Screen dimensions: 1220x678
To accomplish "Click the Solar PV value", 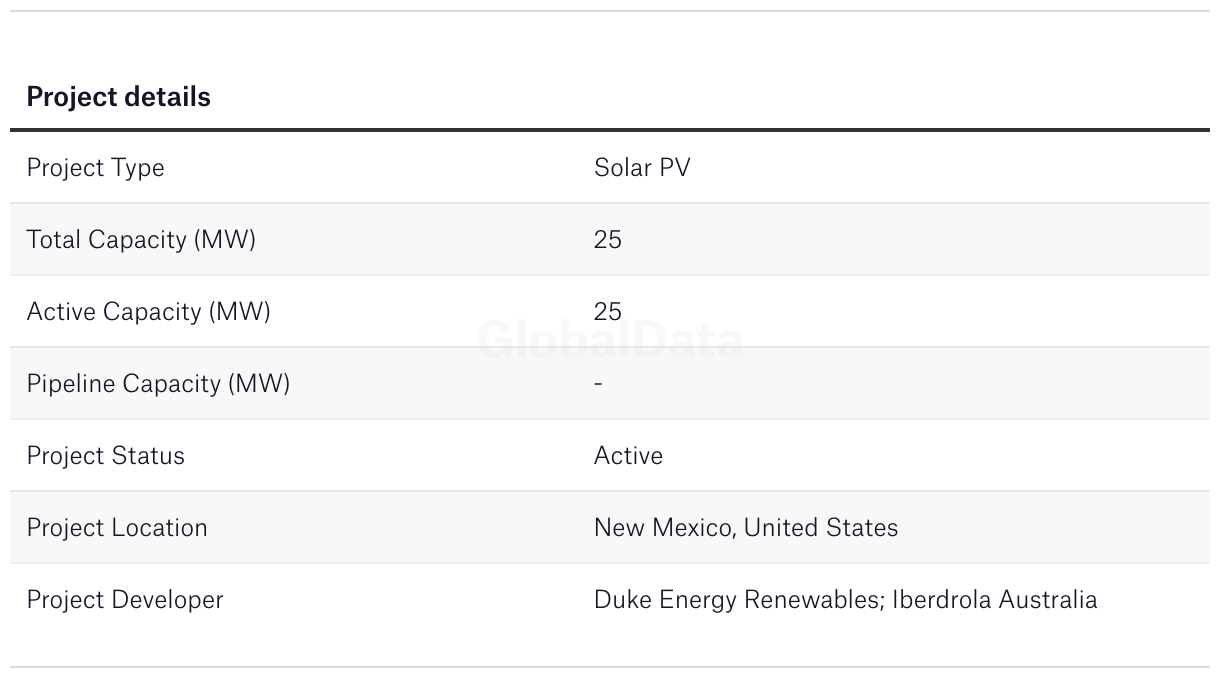I will pos(642,167).
